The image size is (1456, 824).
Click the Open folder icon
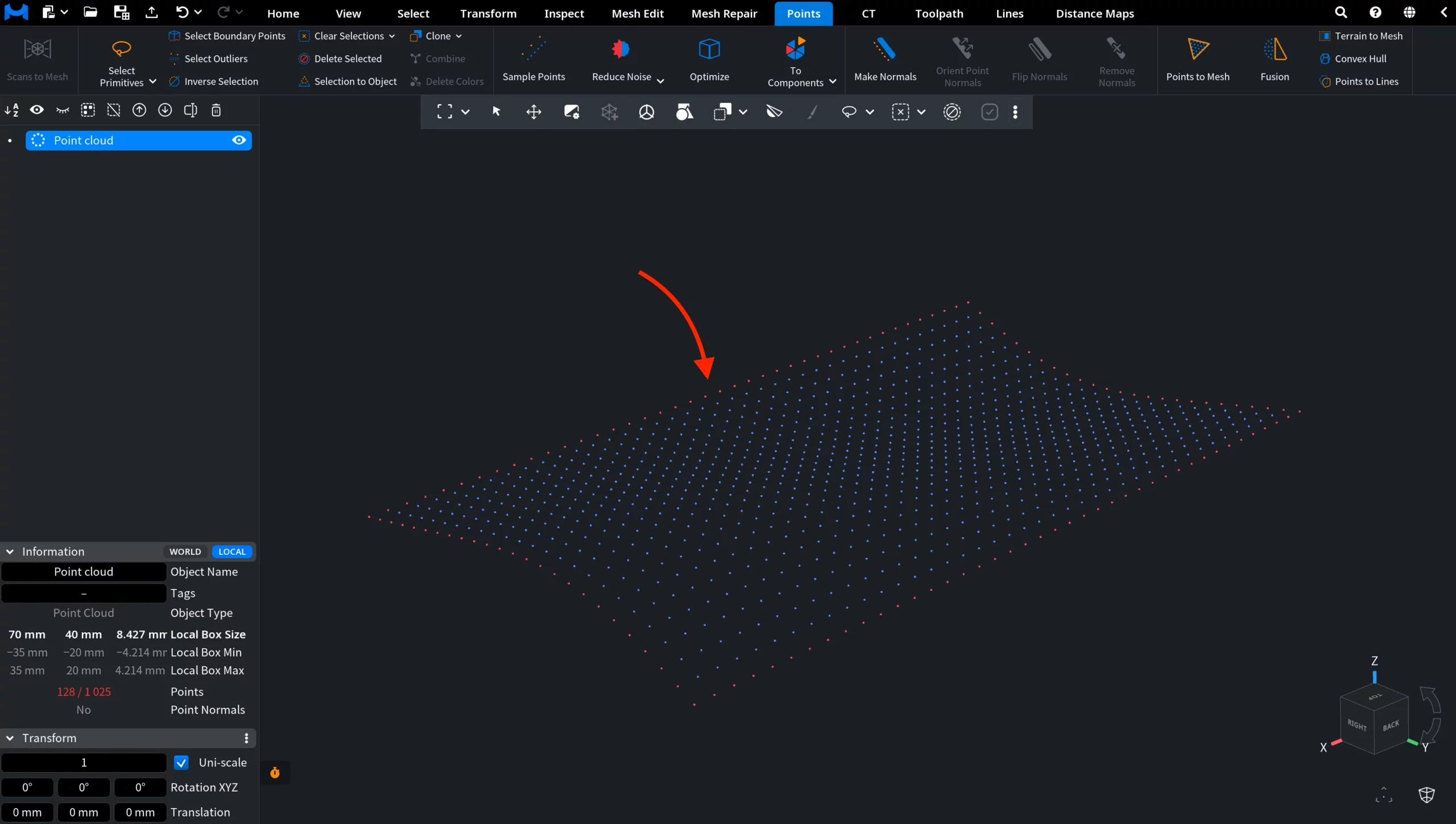[90, 13]
